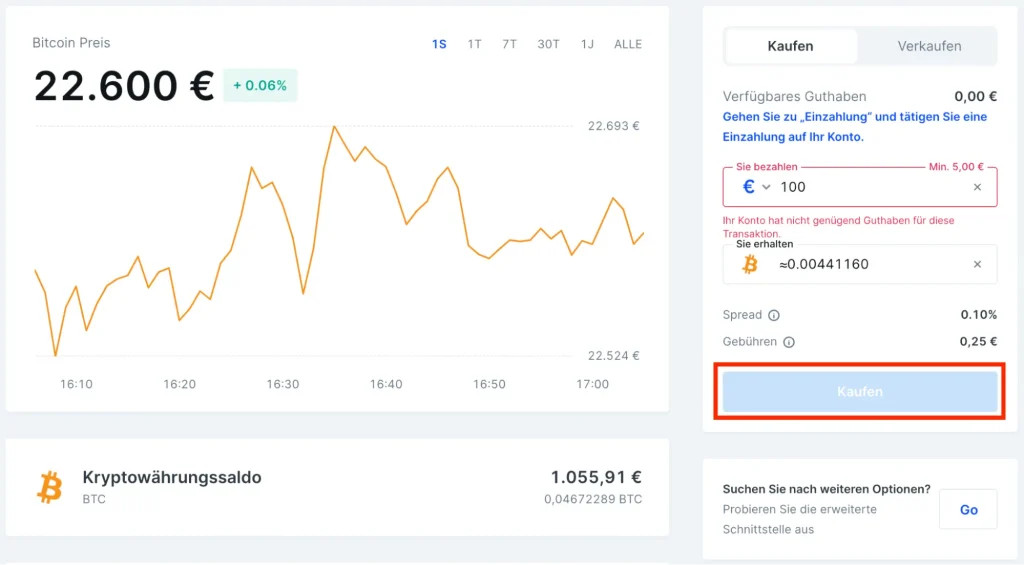
Task: Click the Gebühren info icon
Action: click(x=789, y=342)
